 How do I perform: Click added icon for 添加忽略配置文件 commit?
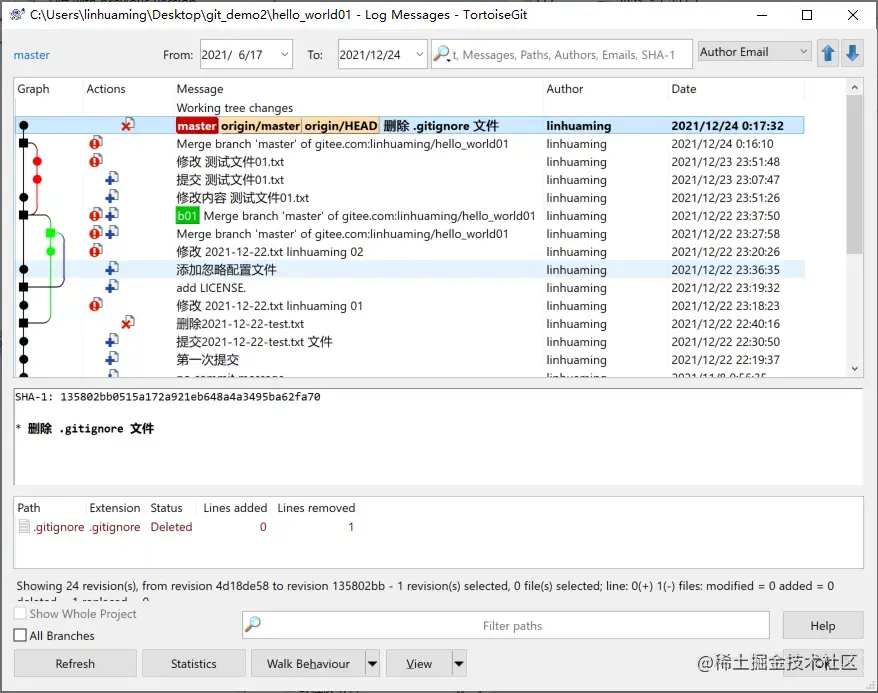tap(112, 269)
